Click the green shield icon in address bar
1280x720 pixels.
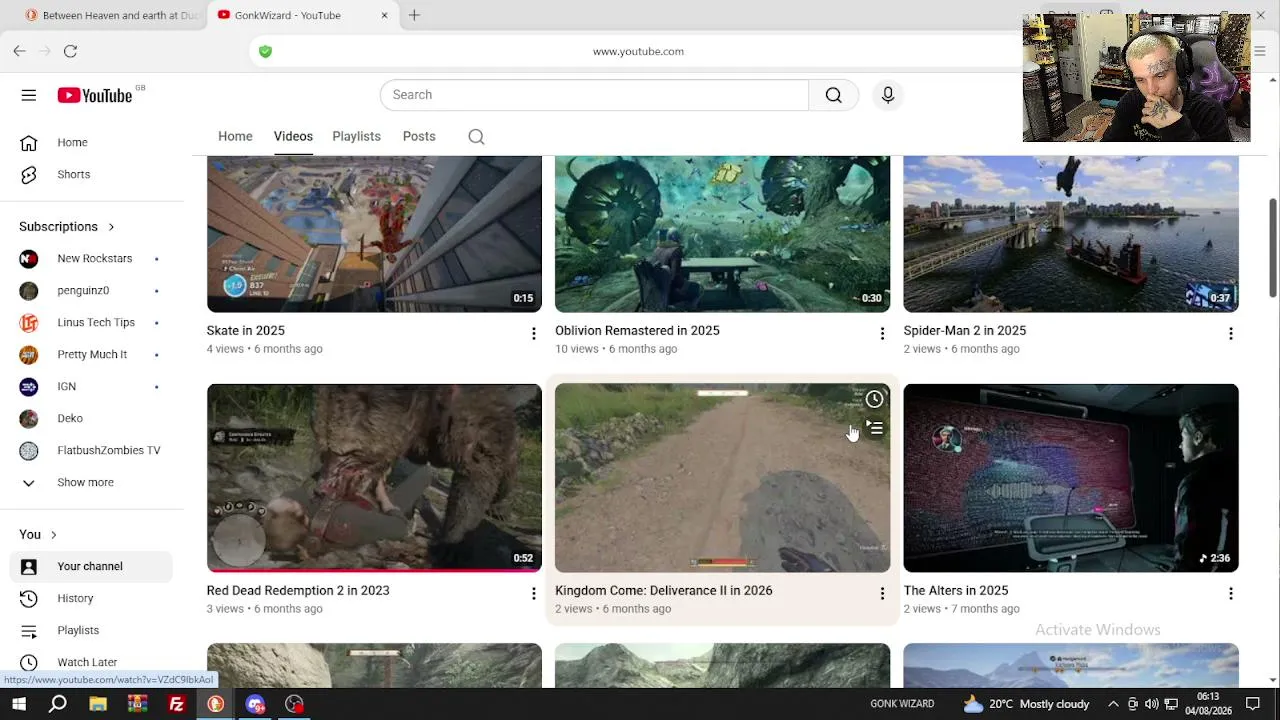pyautogui.click(x=265, y=51)
